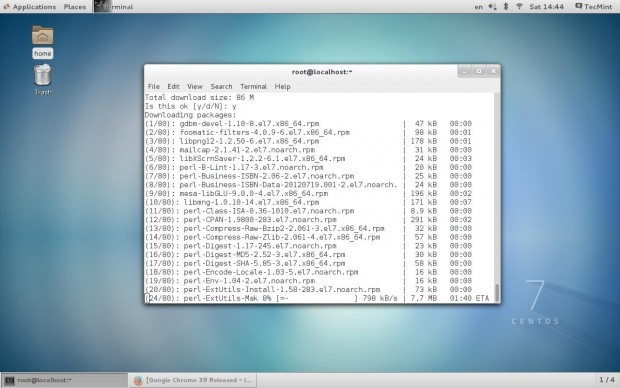Click the libXScrnSaver-1.2.2-6.1 package line
Viewport: 620px width, 388px height.
click(308, 158)
